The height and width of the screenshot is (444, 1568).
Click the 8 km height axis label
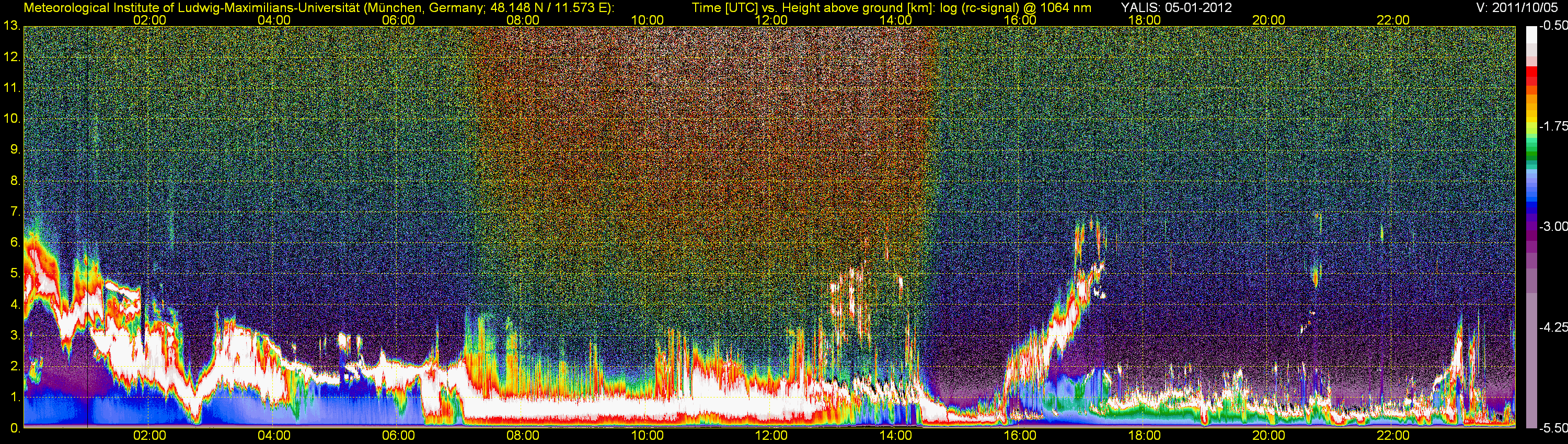tap(15, 181)
